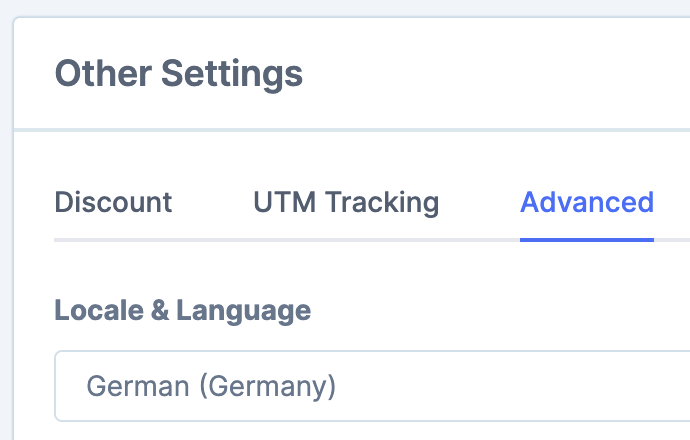Select the Advanced tab
The height and width of the screenshot is (440, 690).
(x=587, y=202)
